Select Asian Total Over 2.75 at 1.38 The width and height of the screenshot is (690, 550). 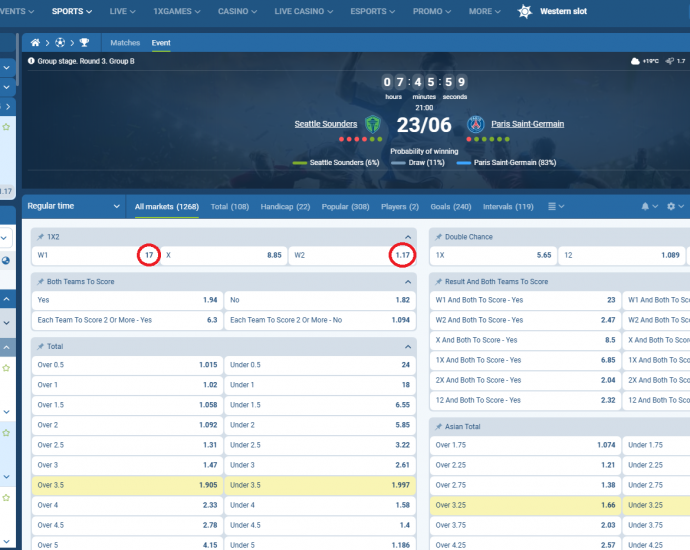pyautogui.click(x=525, y=485)
